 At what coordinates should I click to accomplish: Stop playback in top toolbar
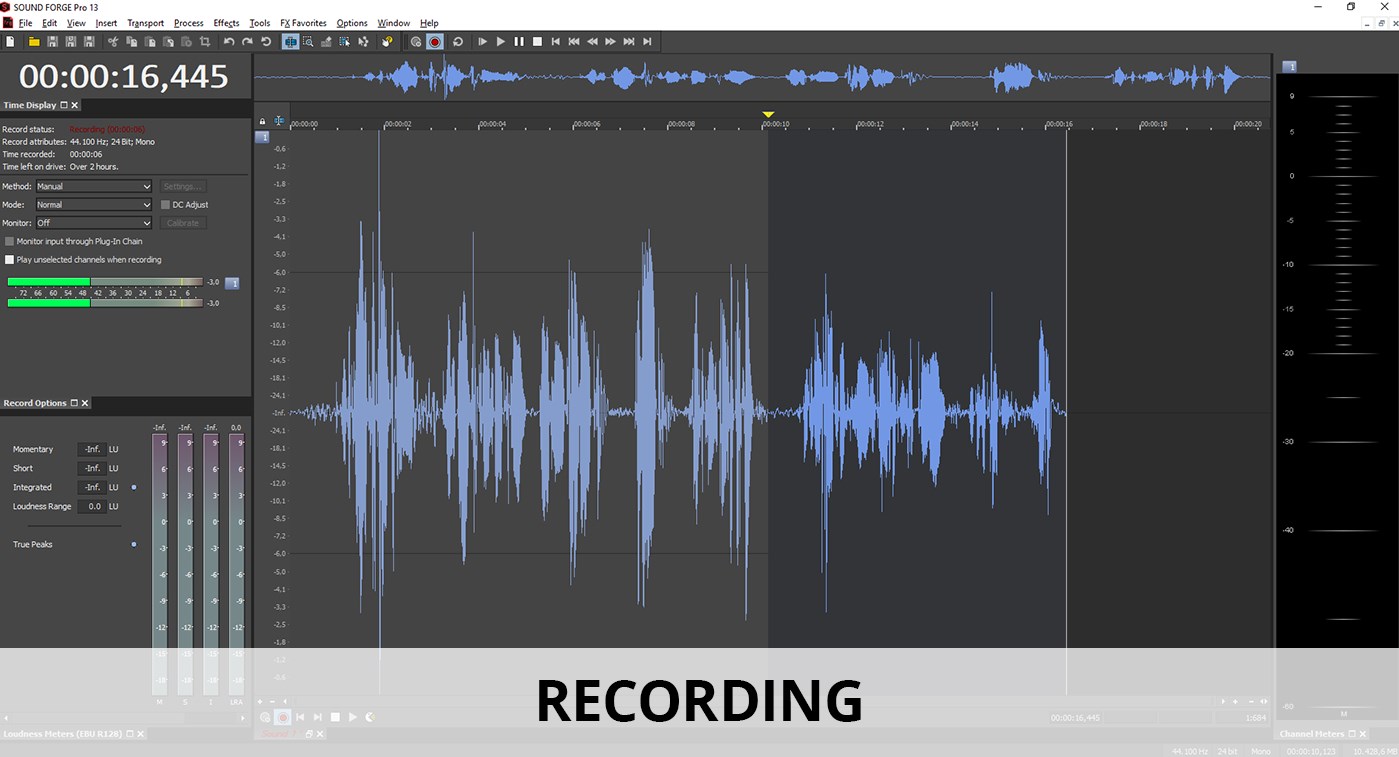click(x=537, y=41)
